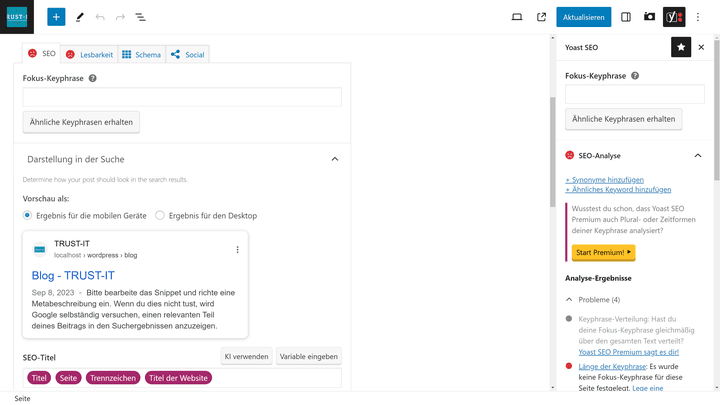Image resolution: width=720 pixels, height=405 pixels.
Task: Switch preview device via laptop icon
Action: point(517,17)
